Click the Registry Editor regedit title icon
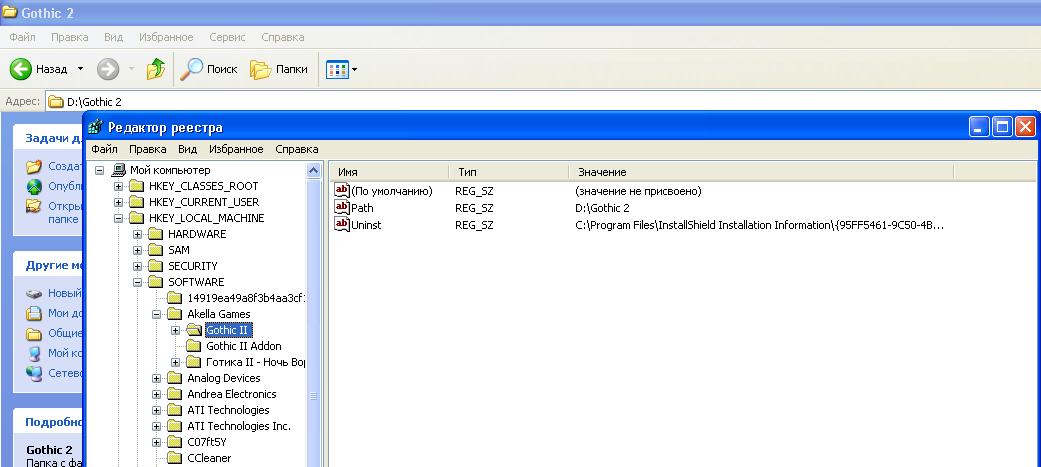The image size is (1041, 467). 96,126
